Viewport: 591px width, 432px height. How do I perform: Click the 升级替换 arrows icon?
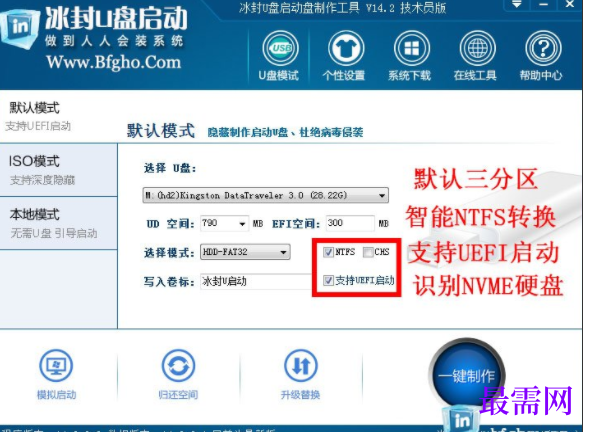pyautogui.click(x=300, y=365)
